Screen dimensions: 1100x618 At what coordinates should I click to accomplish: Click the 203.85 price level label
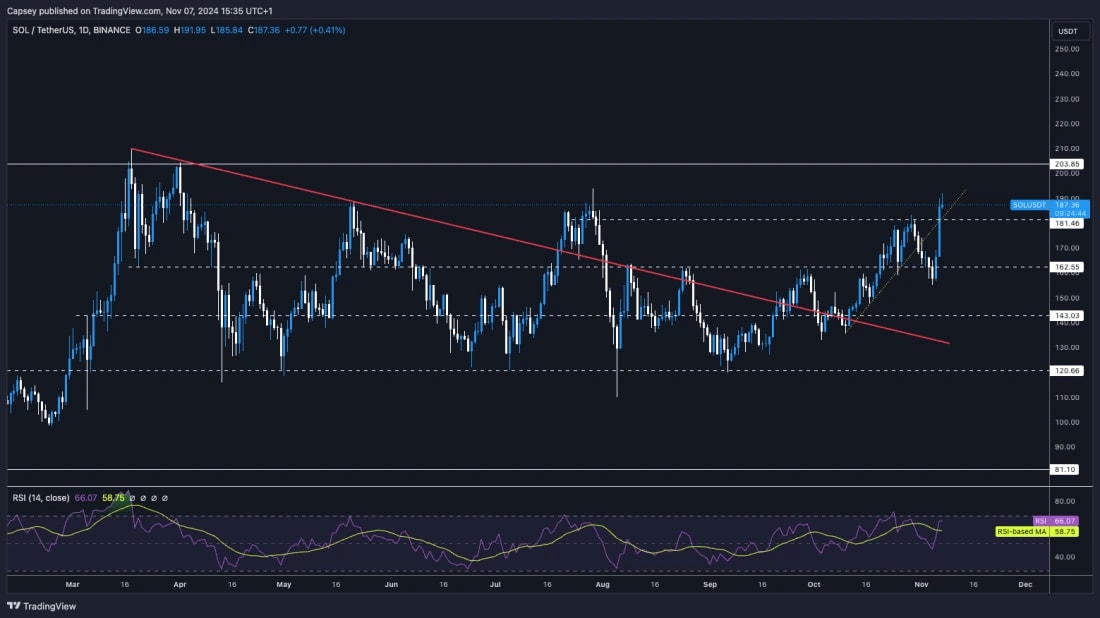(x=1065, y=164)
